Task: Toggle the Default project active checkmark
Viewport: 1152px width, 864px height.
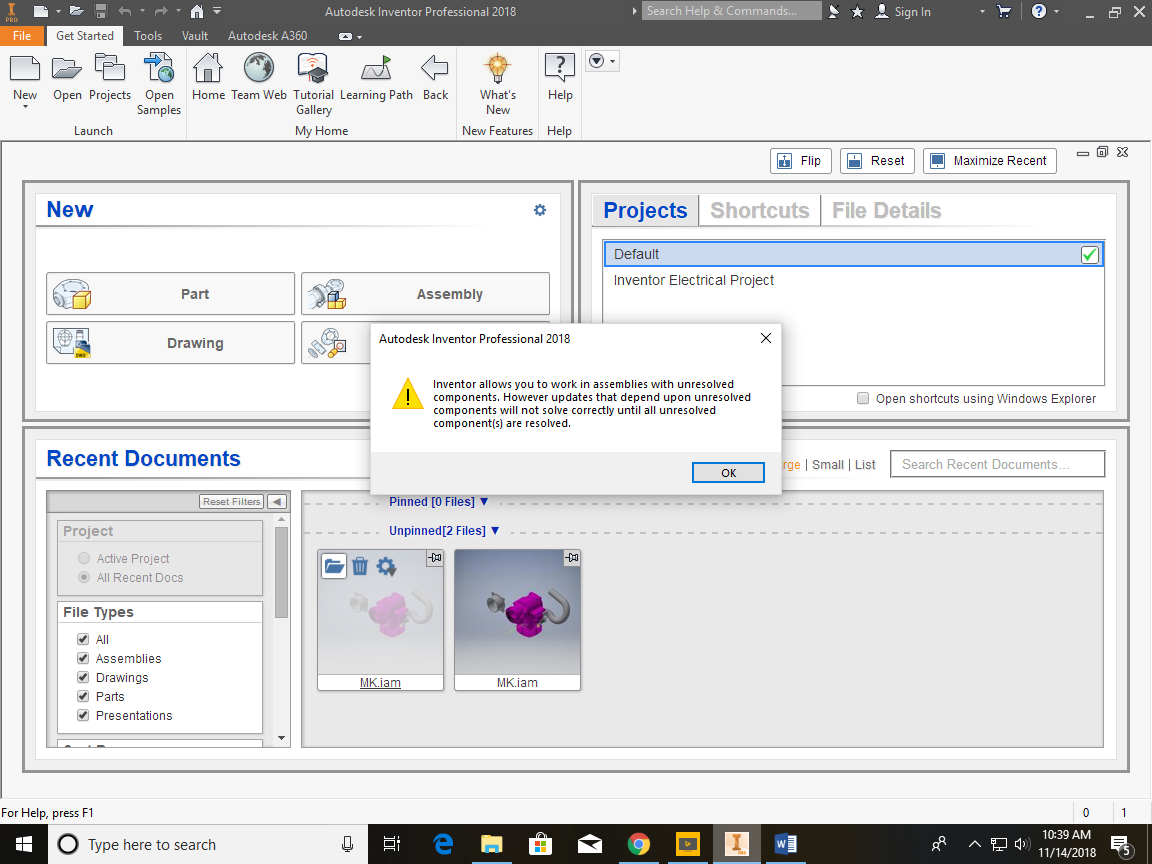Action: [1090, 254]
